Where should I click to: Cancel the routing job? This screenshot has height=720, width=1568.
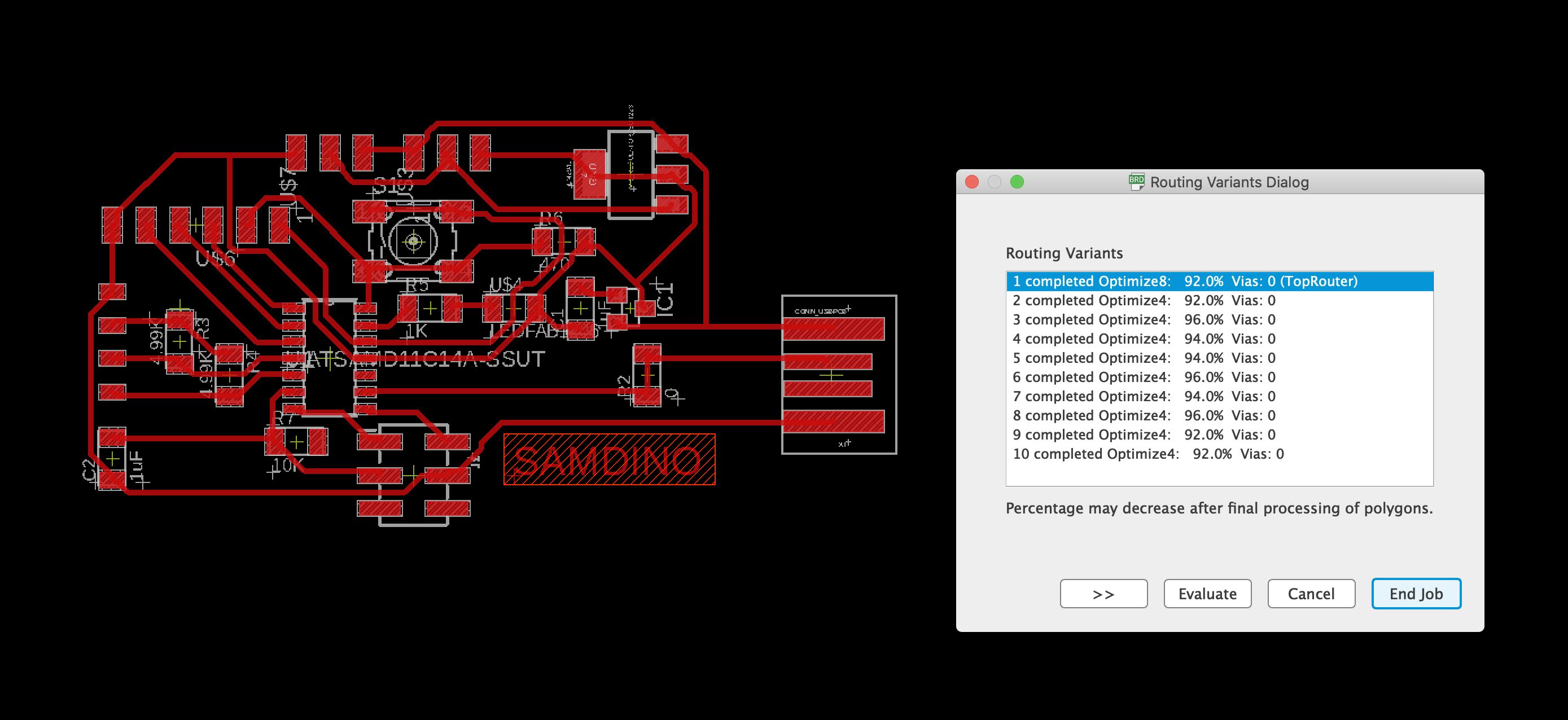[1311, 594]
